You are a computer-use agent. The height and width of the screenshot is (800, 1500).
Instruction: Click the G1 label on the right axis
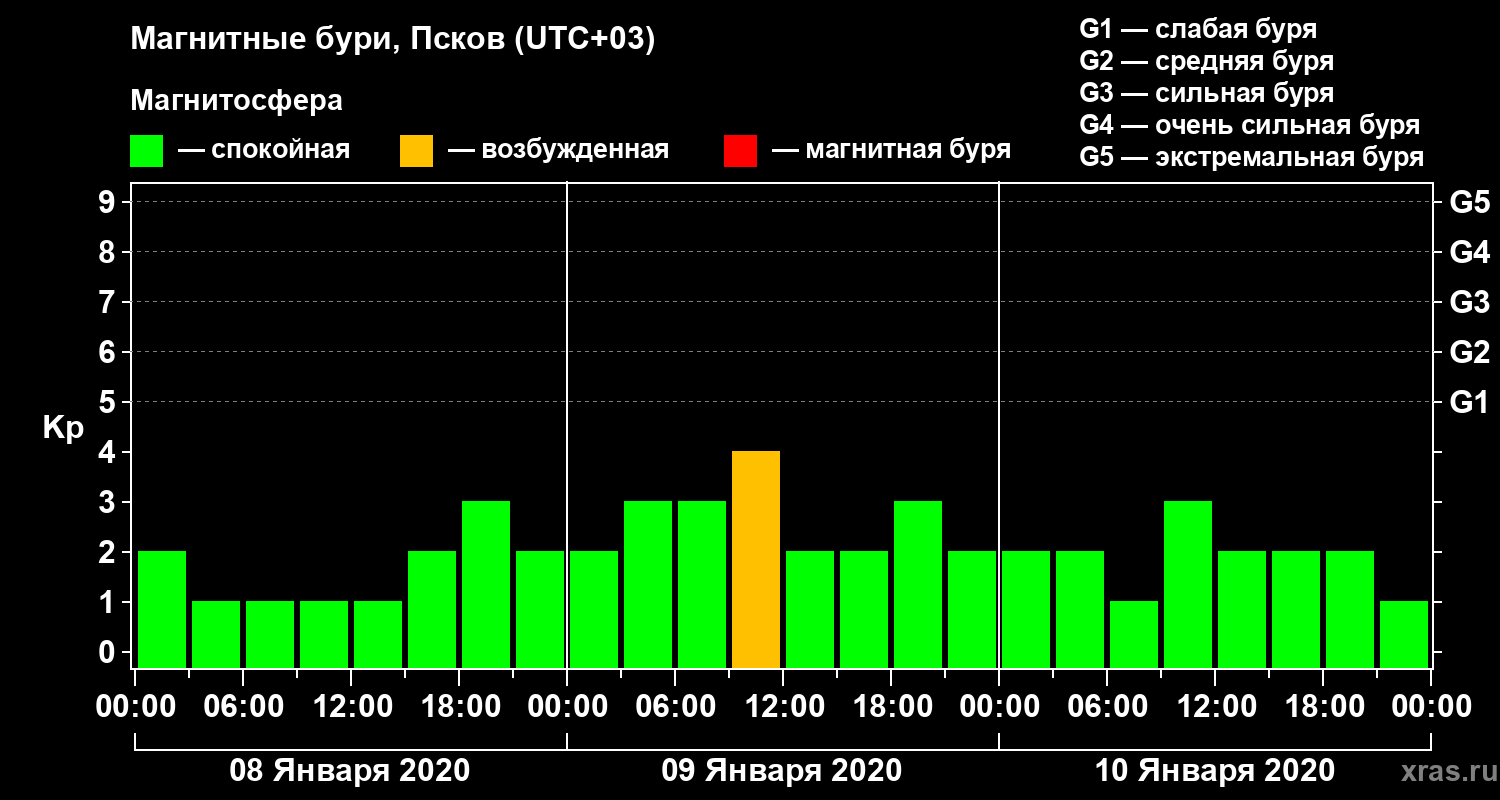pyautogui.click(x=1469, y=402)
